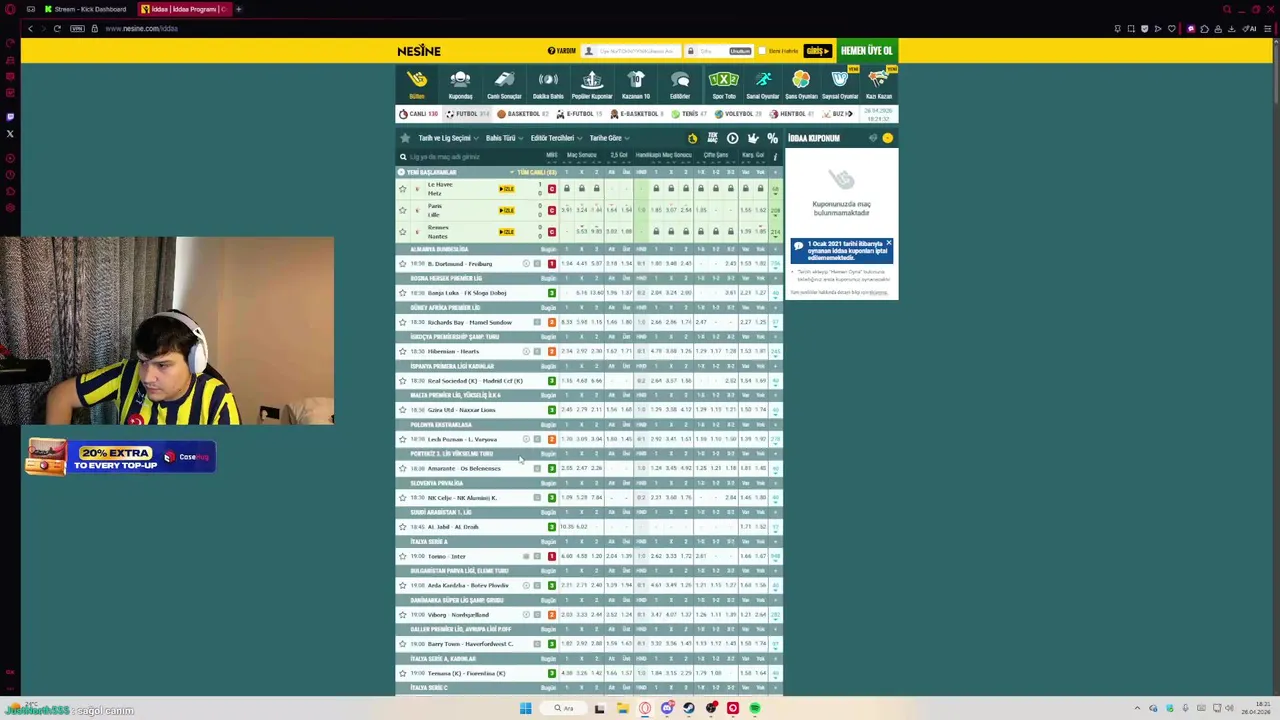Open the Yardım help link
The height and width of the screenshot is (720, 1280).
click(x=562, y=51)
